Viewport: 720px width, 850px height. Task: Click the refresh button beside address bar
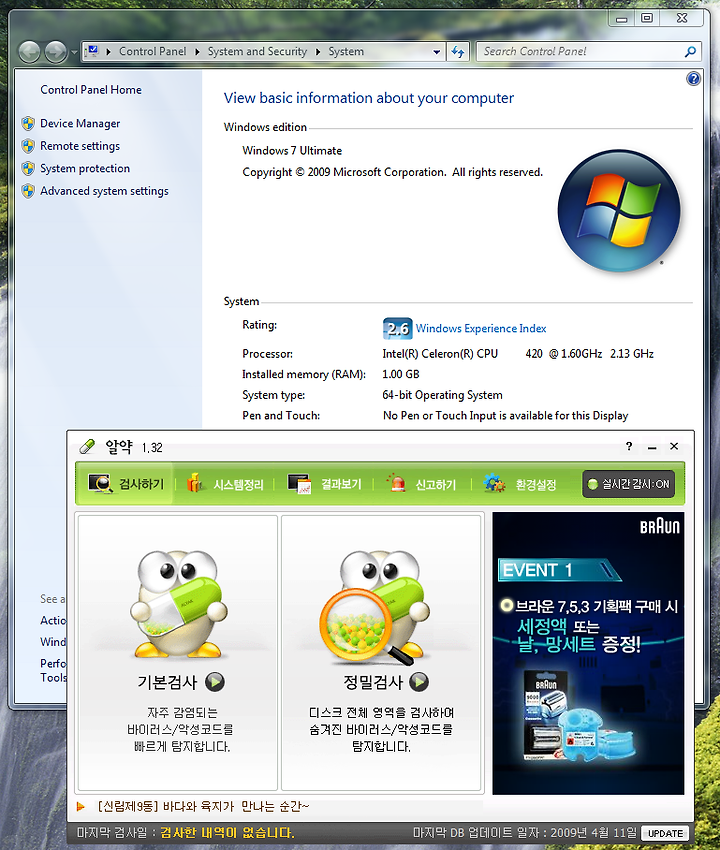[458, 51]
